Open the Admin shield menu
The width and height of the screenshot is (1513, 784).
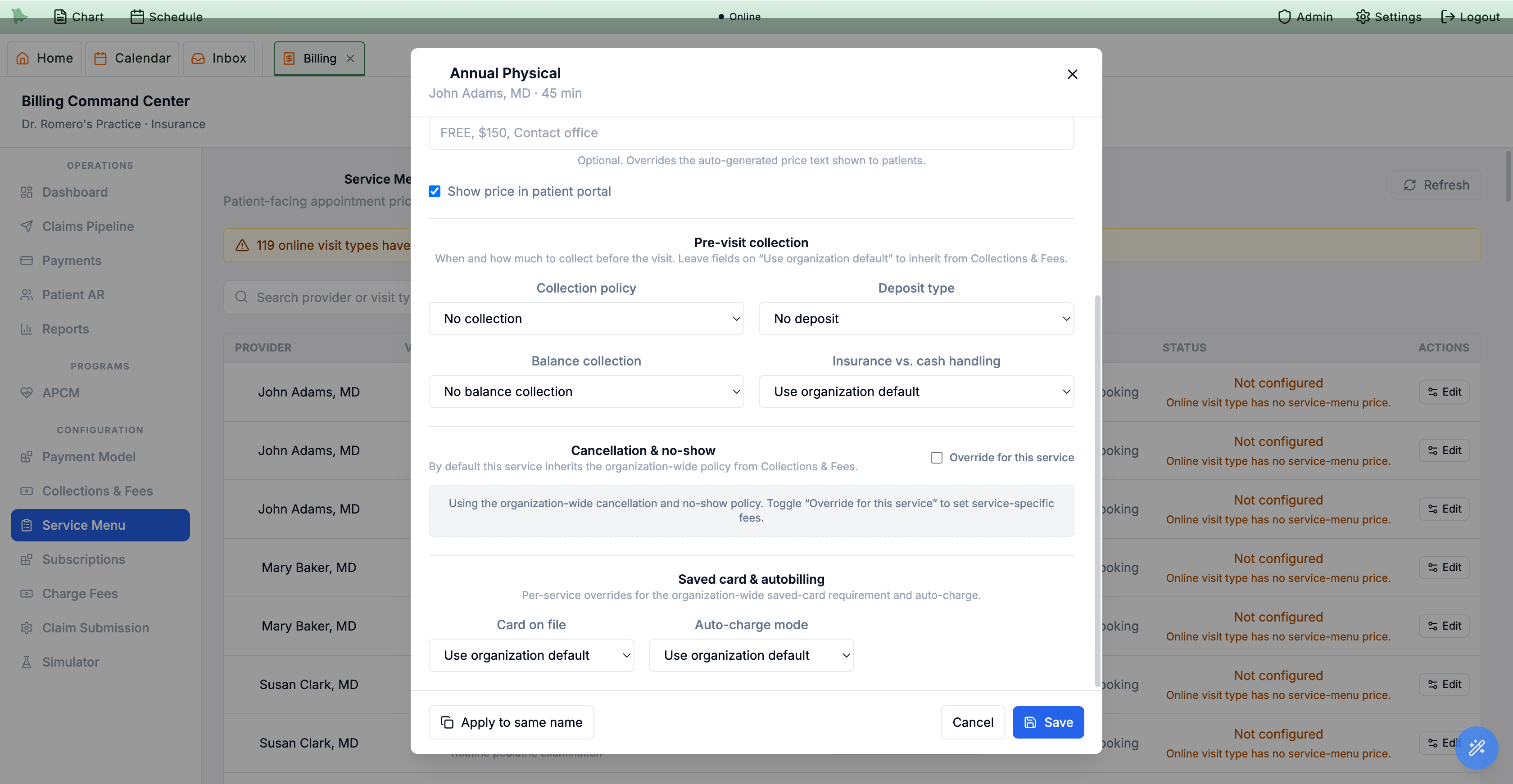[1305, 17]
